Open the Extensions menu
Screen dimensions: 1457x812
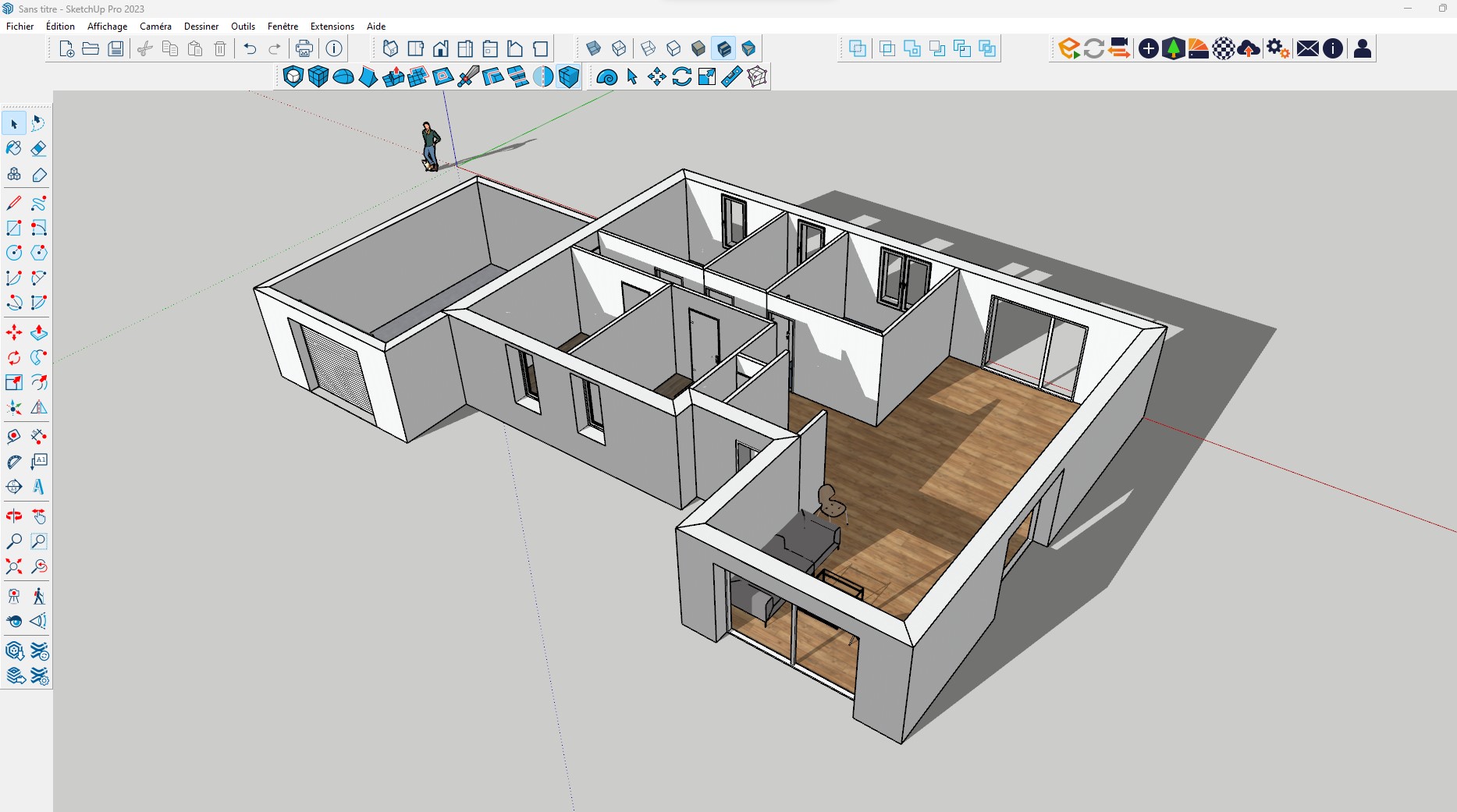[332, 26]
